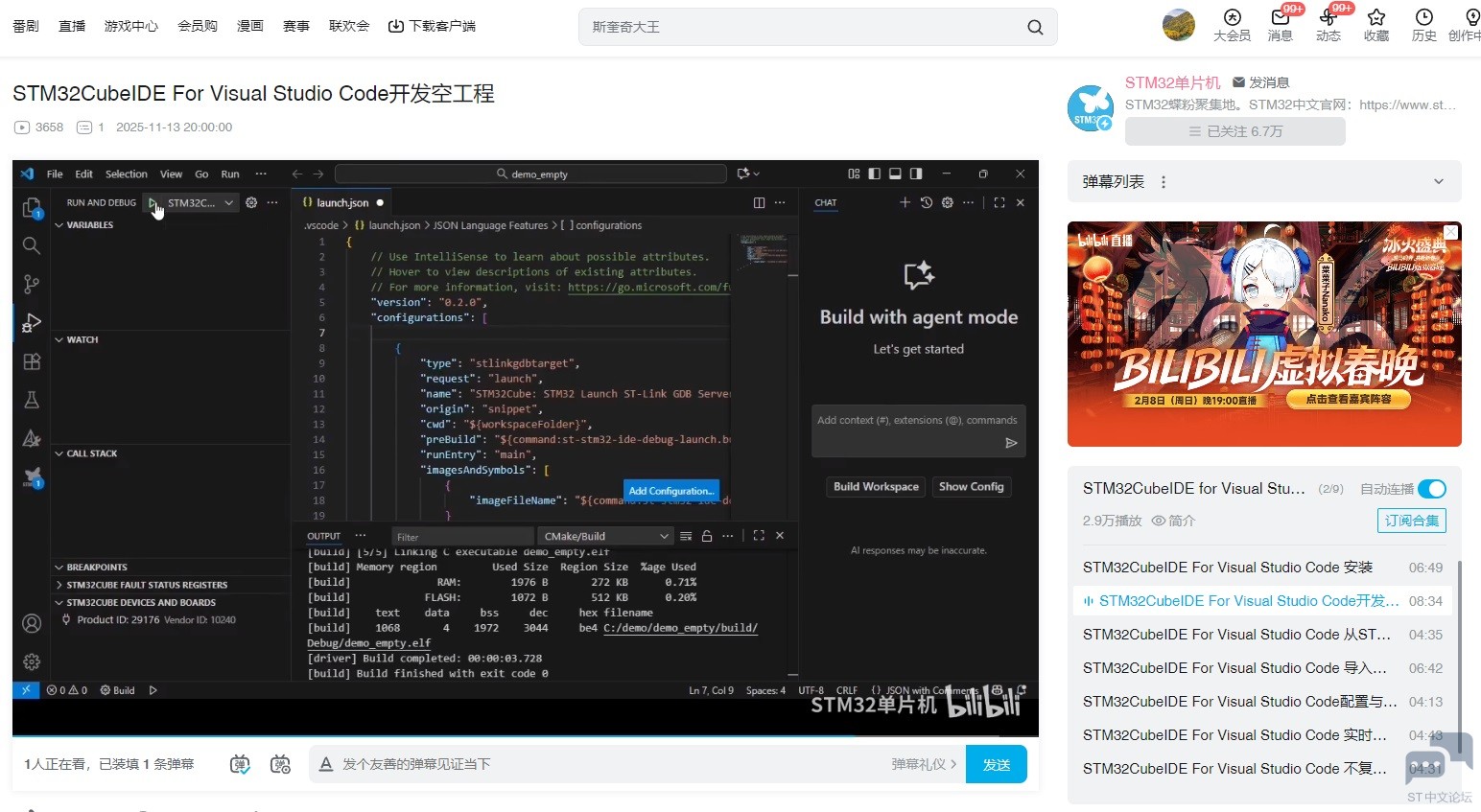Click the launch.json editor minimap
This screenshot has width=1481, height=812.
pyautogui.click(x=764, y=253)
